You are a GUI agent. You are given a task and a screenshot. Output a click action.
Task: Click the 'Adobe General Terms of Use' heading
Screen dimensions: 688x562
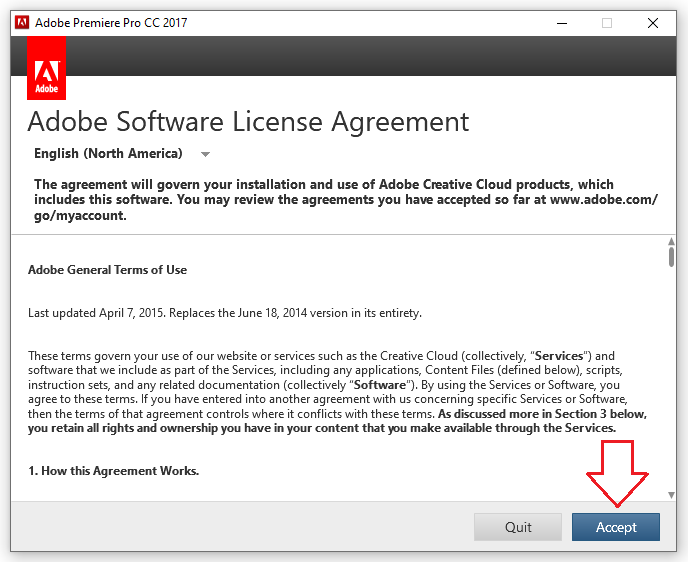tap(108, 269)
